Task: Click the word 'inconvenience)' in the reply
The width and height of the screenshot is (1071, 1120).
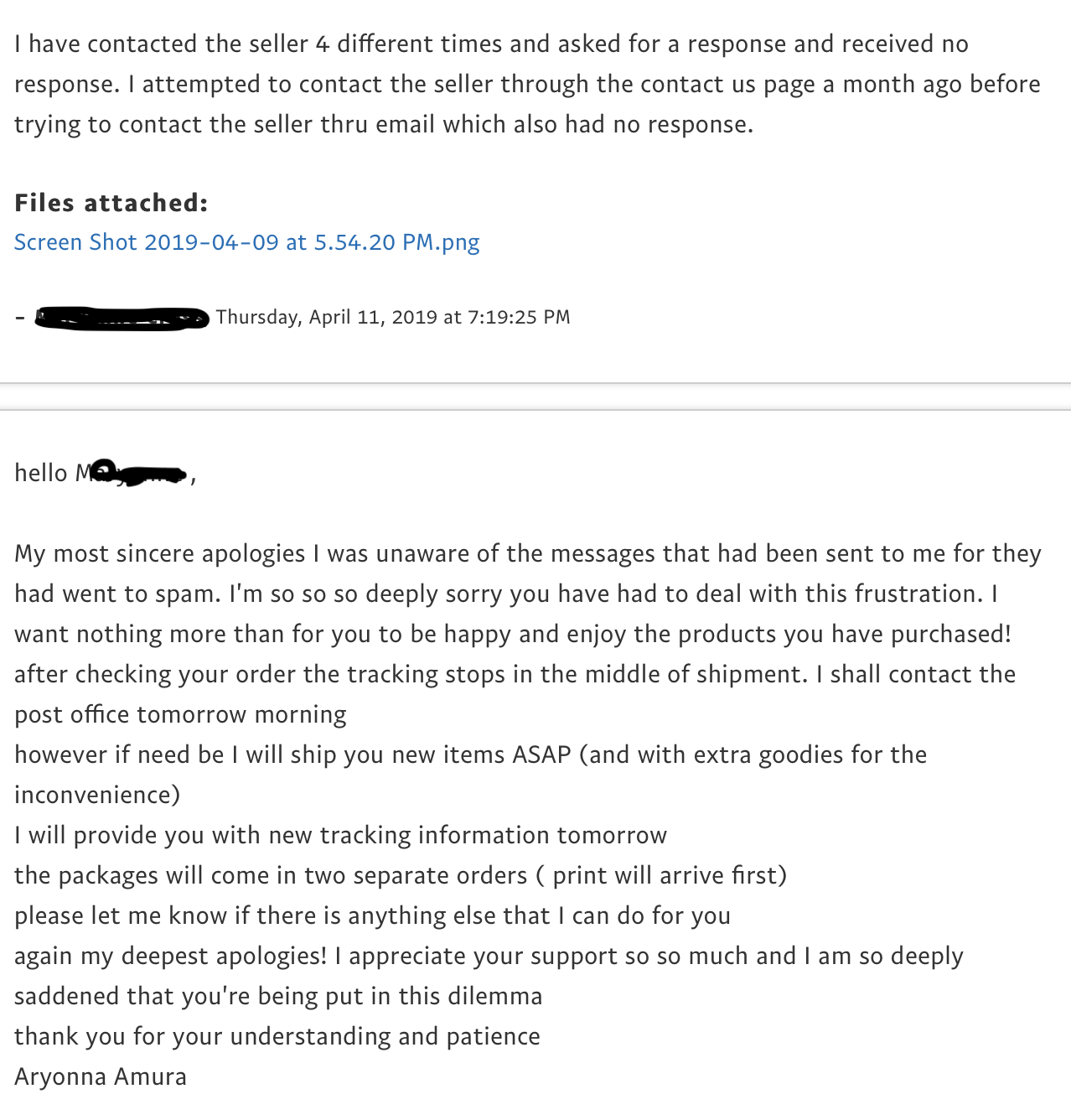Action: [x=97, y=795]
